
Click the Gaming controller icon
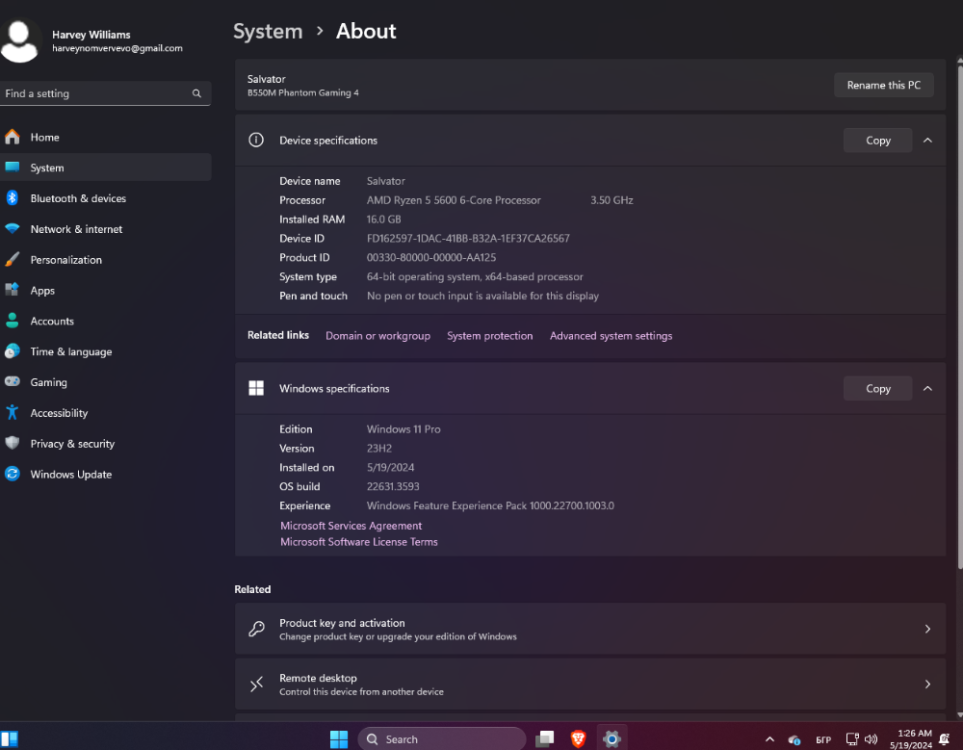click(x=12, y=381)
